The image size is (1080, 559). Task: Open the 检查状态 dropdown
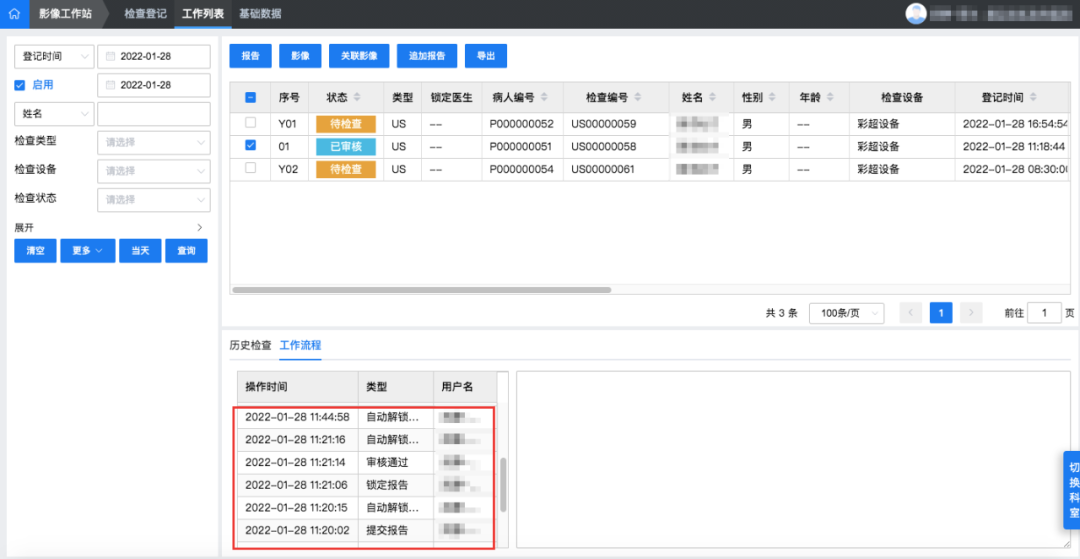pyautogui.click(x=154, y=200)
